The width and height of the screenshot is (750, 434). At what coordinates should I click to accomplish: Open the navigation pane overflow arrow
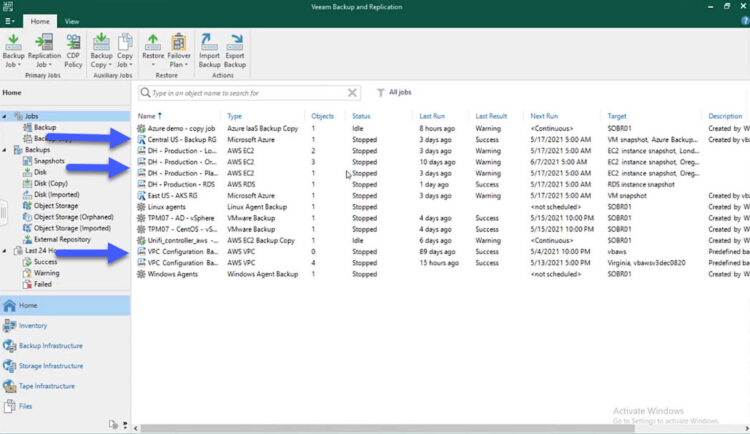pos(125,424)
